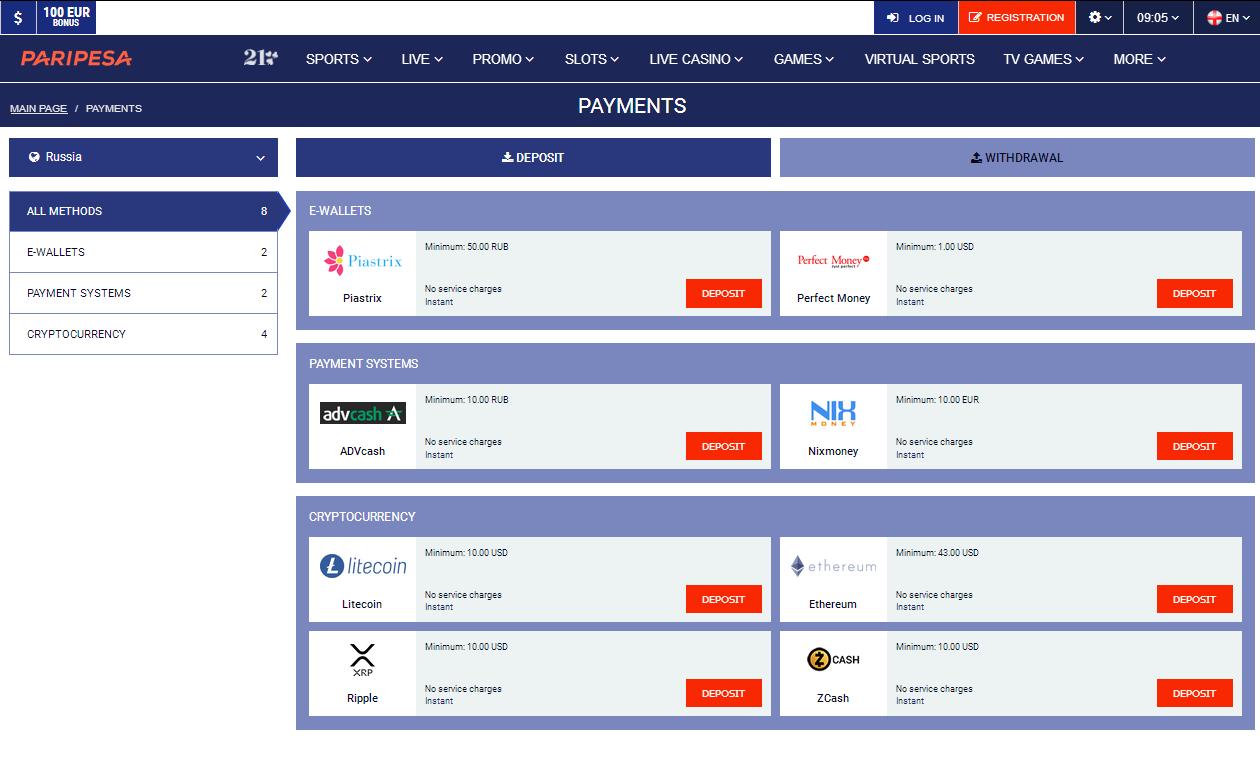Image resolution: width=1260 pixels, height=757 pixels.
Task: Click the E-WALLETS section header
Action: (x=340, y=211)
